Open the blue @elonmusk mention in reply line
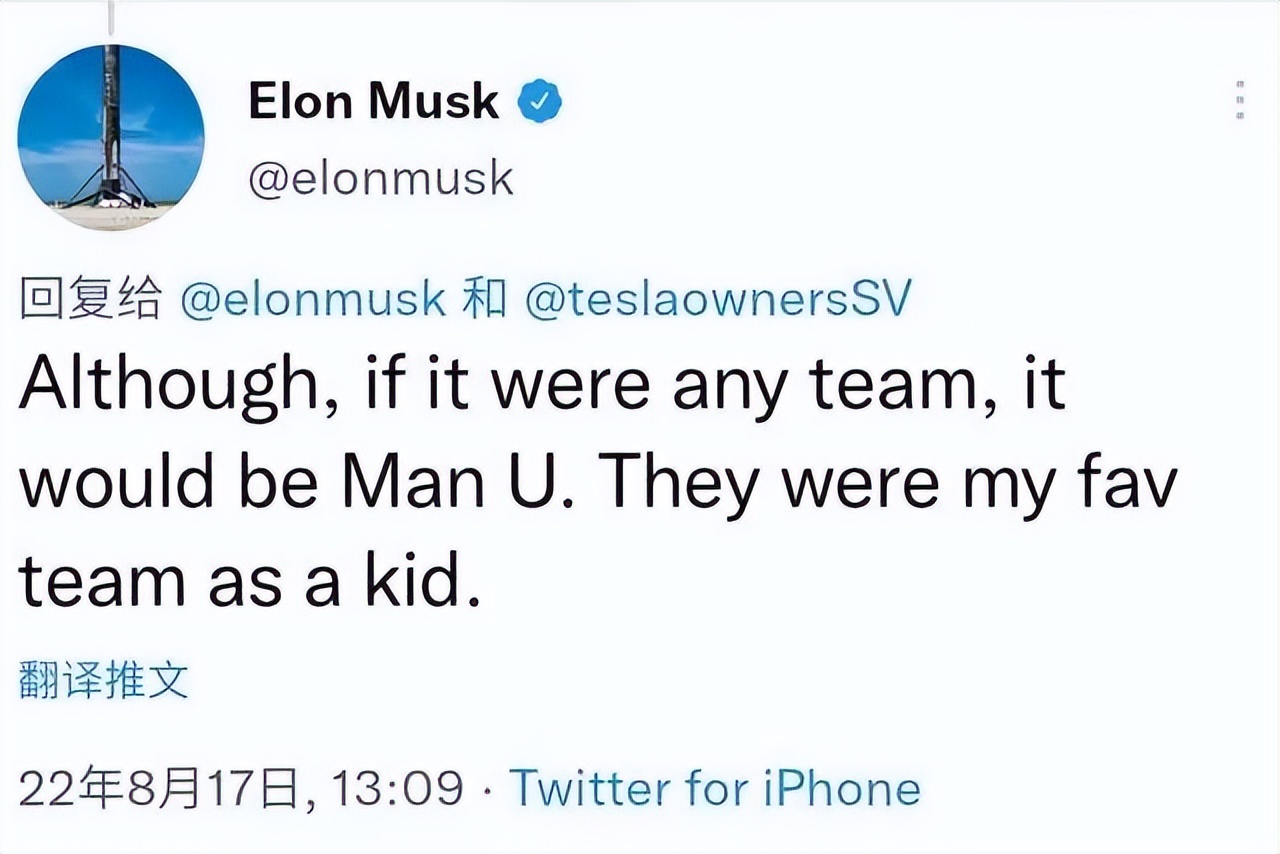Image resolution: width=1280 pixels, height=854 pixels. (313, 299)
